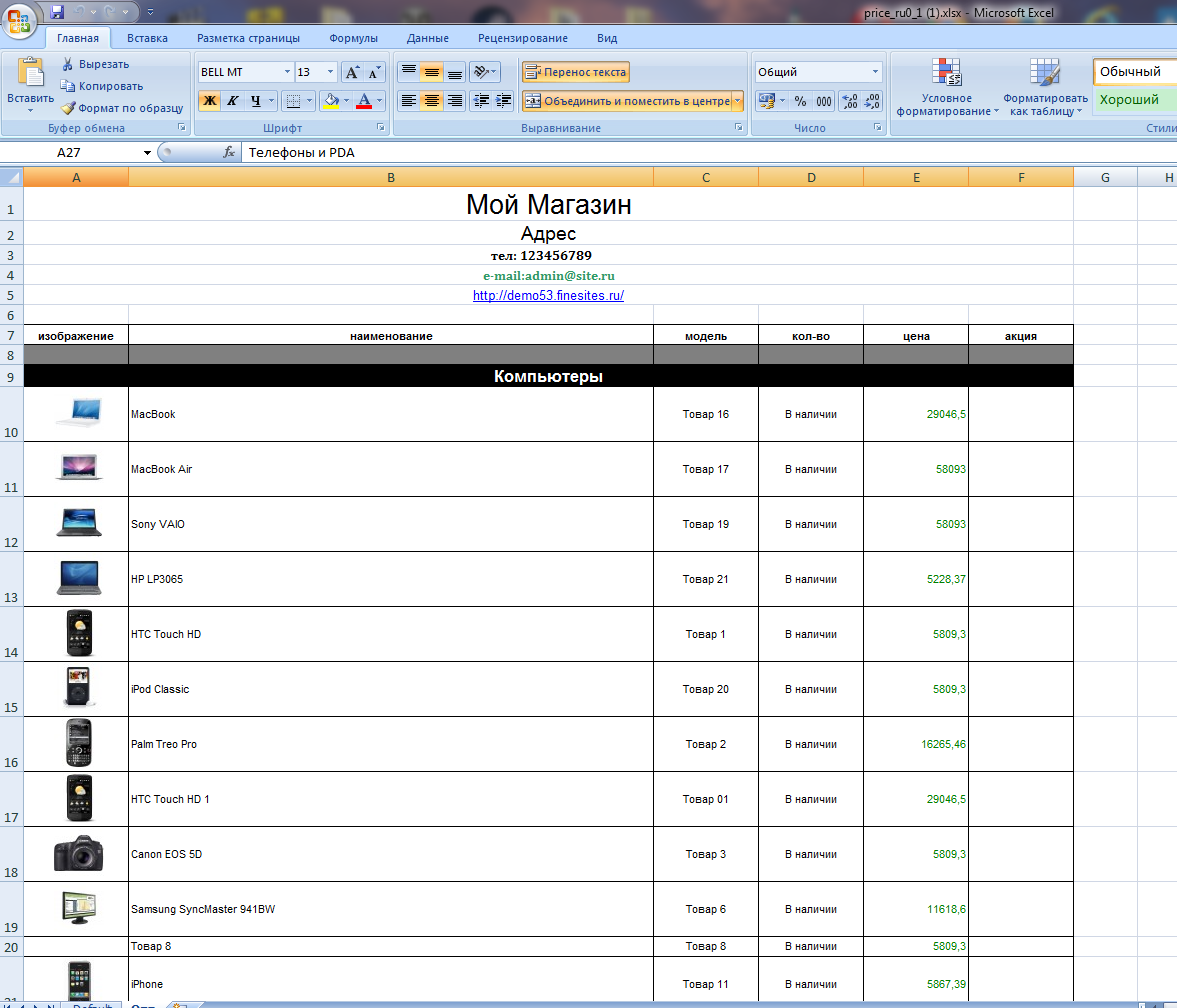Toggle Wrap Text (Перенос текста)
1177x1008 pixels.
pos(576,72)
